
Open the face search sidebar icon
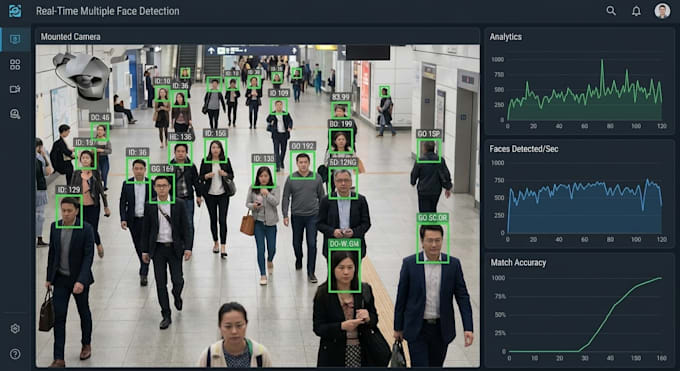(x=15, y=114)
